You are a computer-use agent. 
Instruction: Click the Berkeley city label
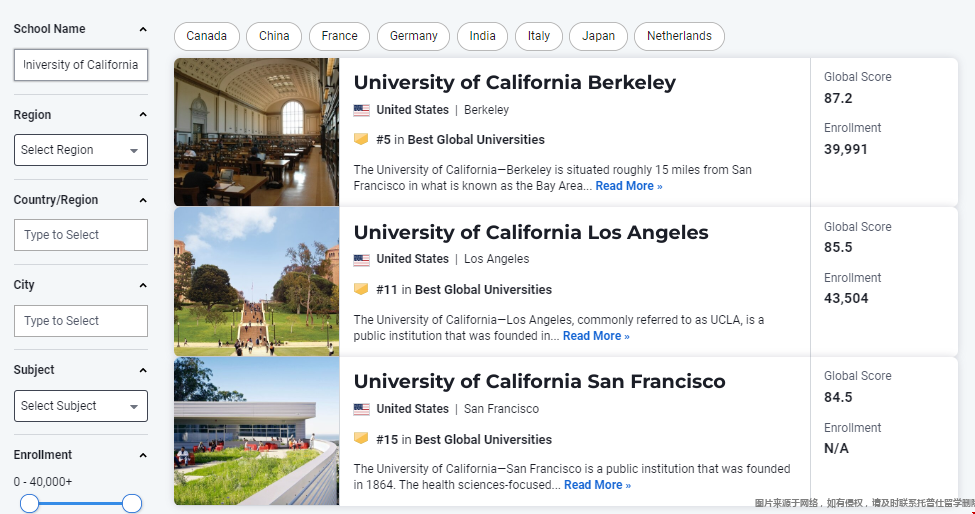point(486,110)
